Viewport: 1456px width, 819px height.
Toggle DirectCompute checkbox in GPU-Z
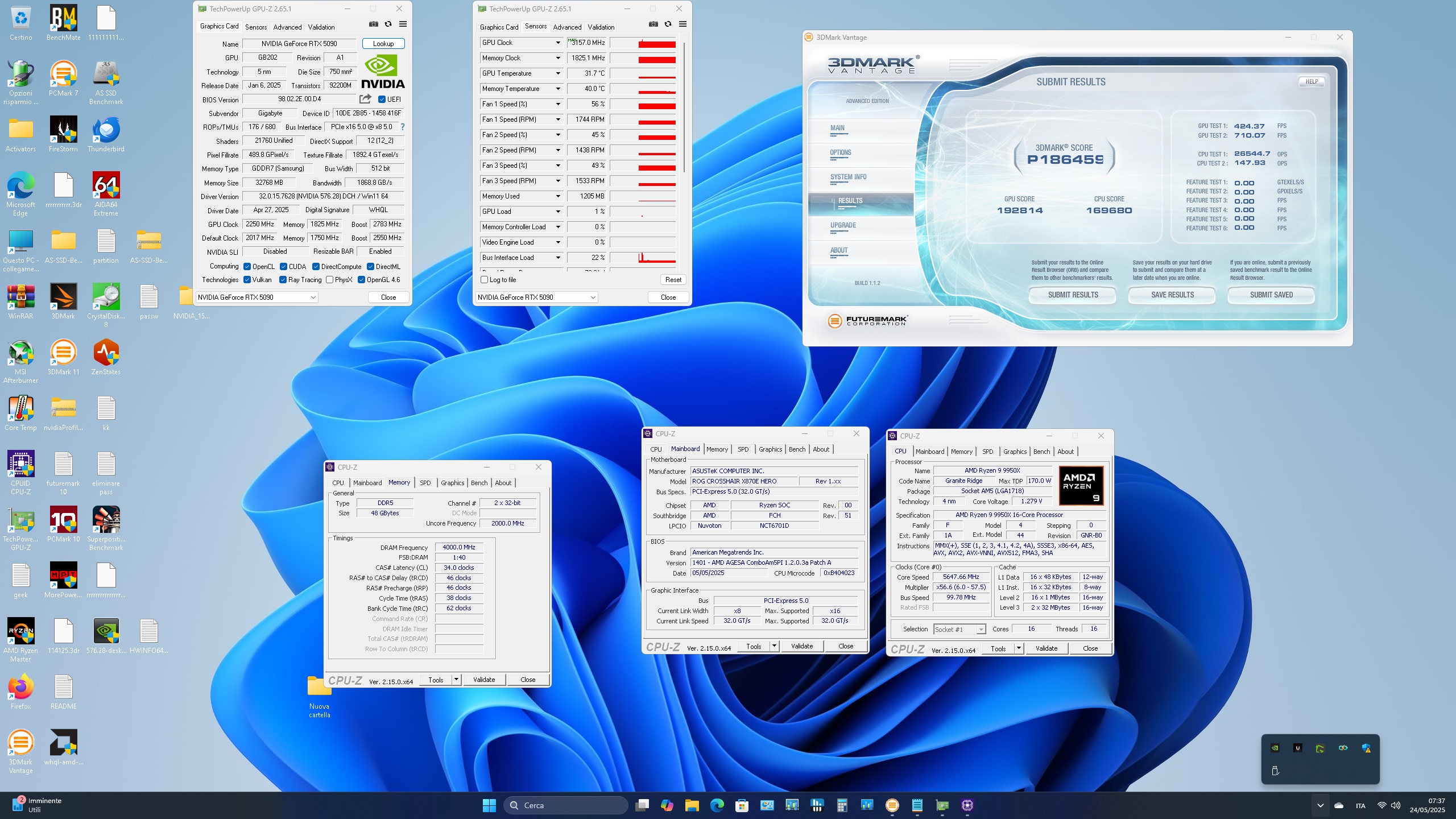(x=316, y=266)
